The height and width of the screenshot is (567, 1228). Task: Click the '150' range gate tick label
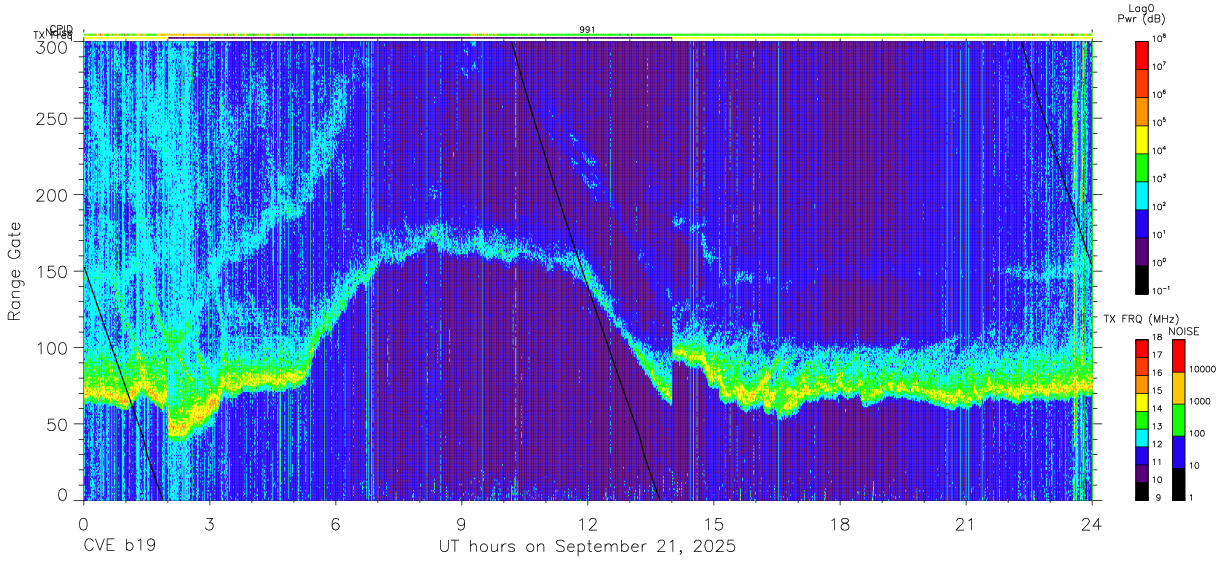point(53,271)
